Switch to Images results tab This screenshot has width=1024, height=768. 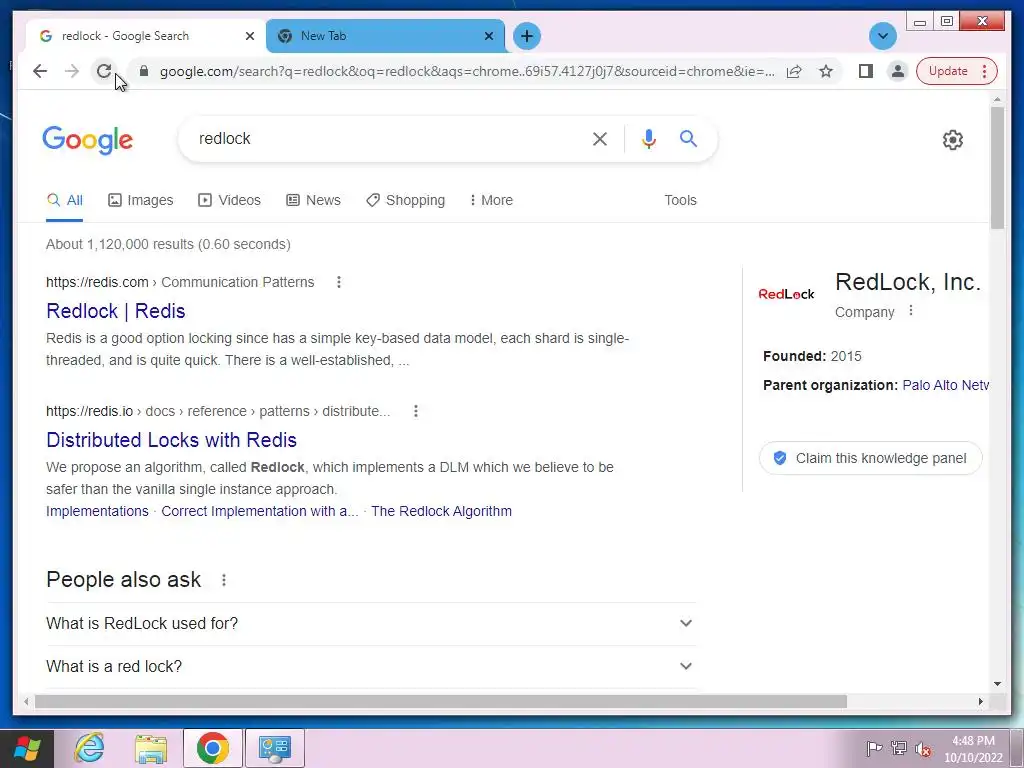tap(140, 200)
